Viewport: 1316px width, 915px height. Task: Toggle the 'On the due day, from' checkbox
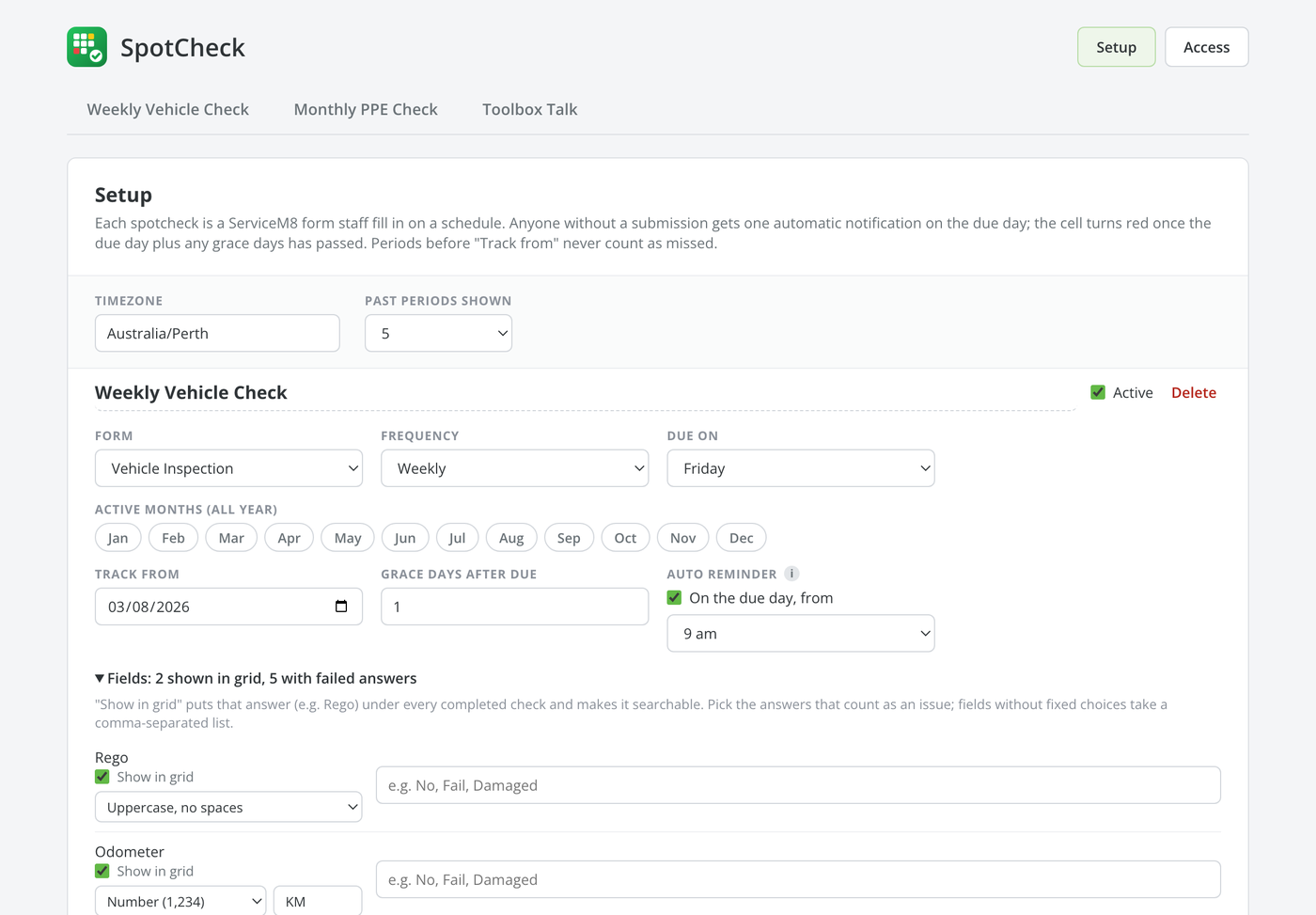[674, 598]
